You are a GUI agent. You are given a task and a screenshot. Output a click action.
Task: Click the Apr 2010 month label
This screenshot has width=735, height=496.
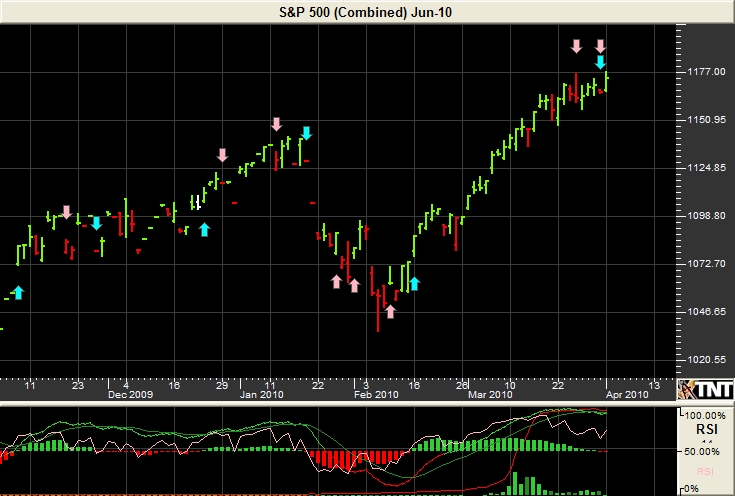(627, 394)
